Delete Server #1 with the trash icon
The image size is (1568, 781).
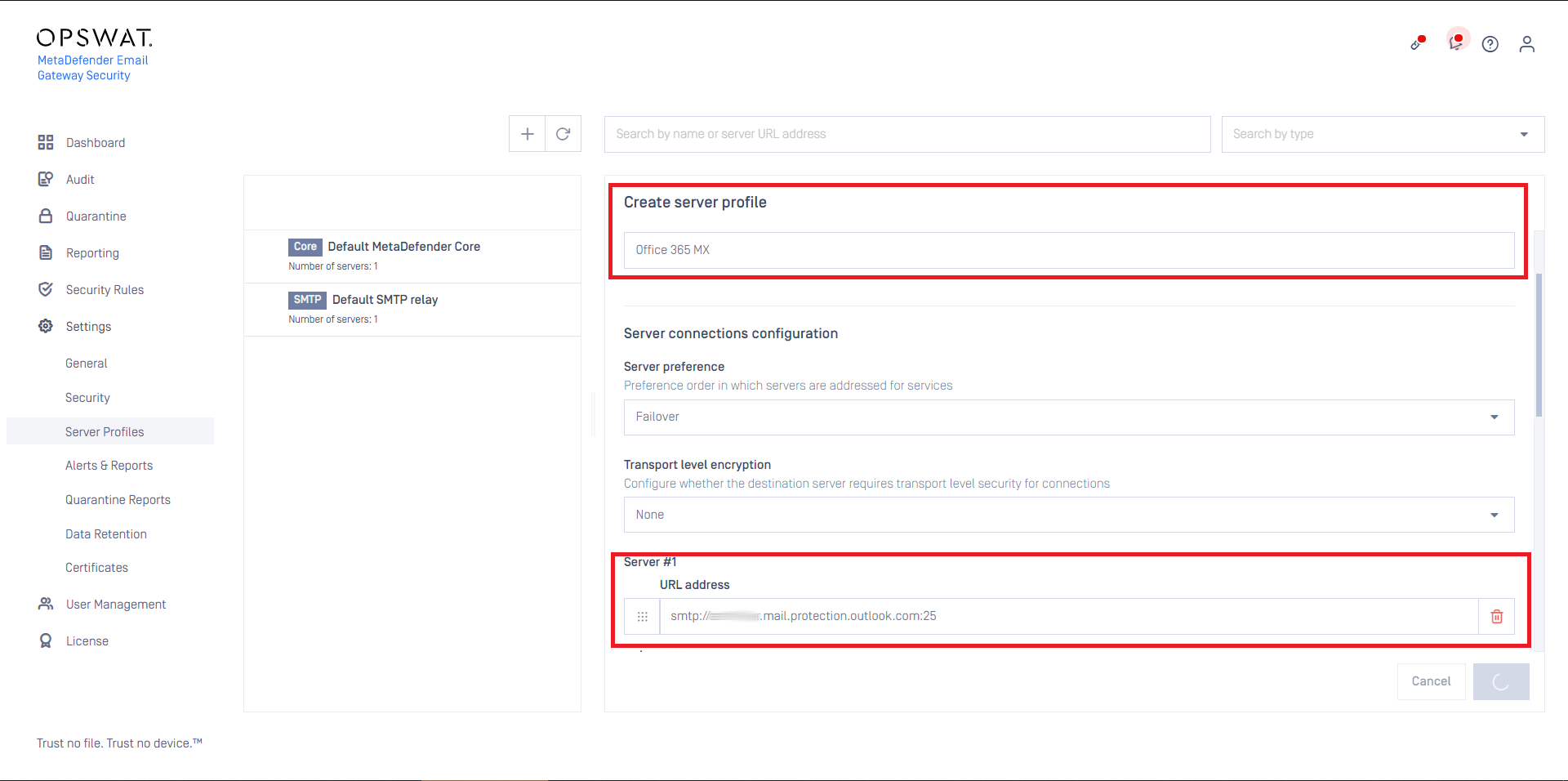1496,617
